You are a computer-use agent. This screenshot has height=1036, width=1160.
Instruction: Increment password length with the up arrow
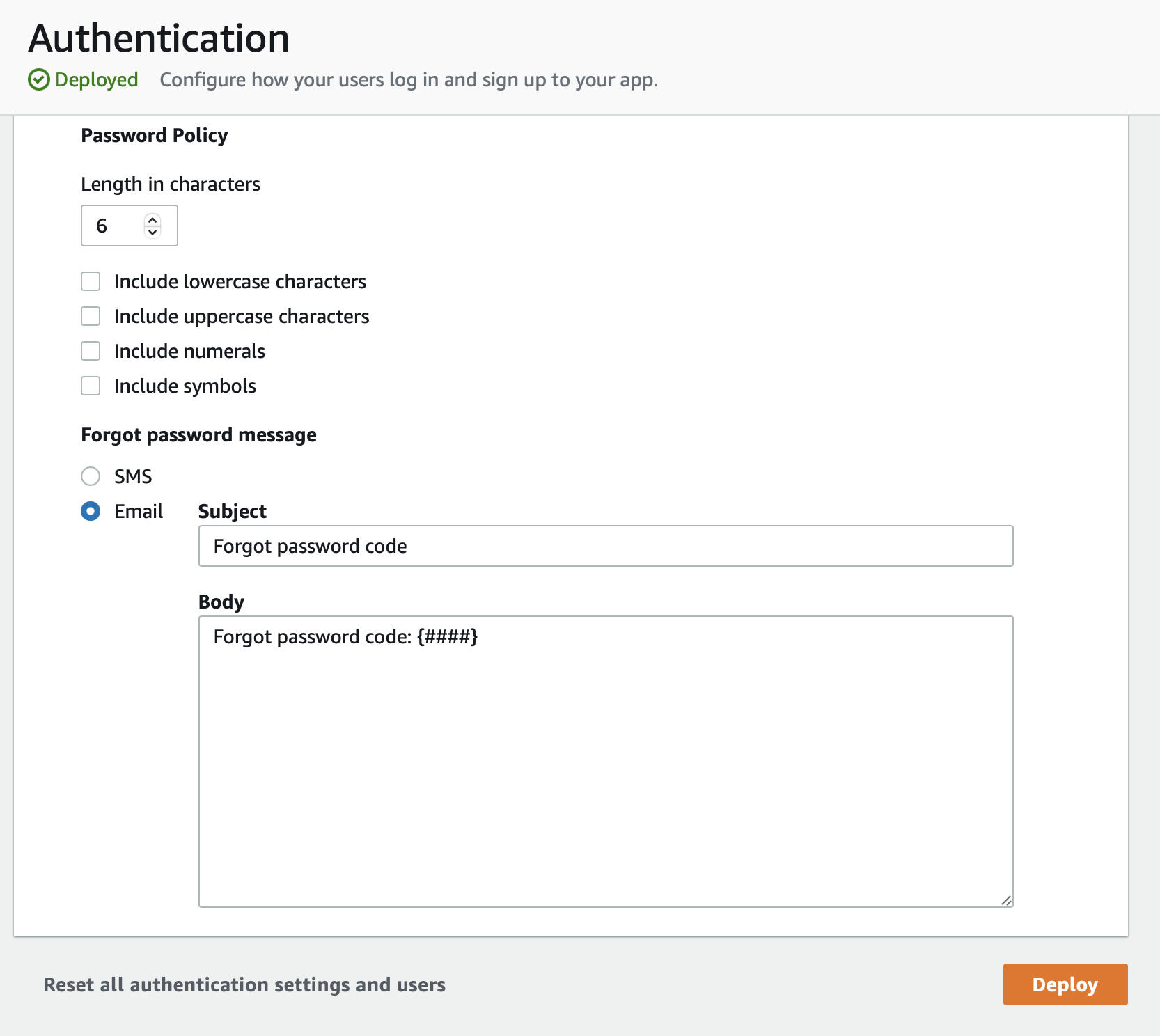pyautogui.click(x=152, y=220)
